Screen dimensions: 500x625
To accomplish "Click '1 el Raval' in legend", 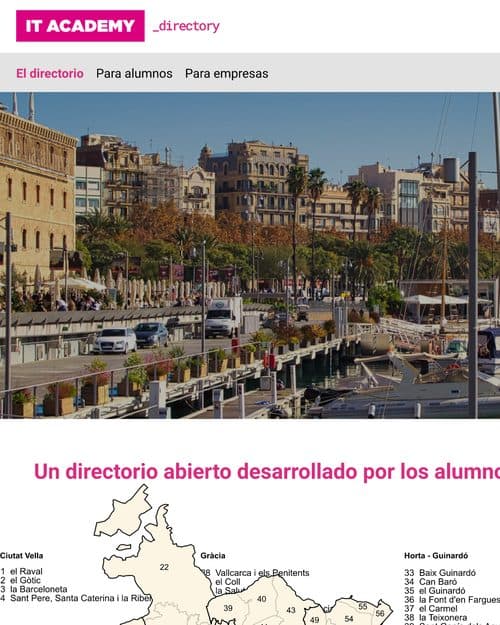I will [x=22, y=571].
